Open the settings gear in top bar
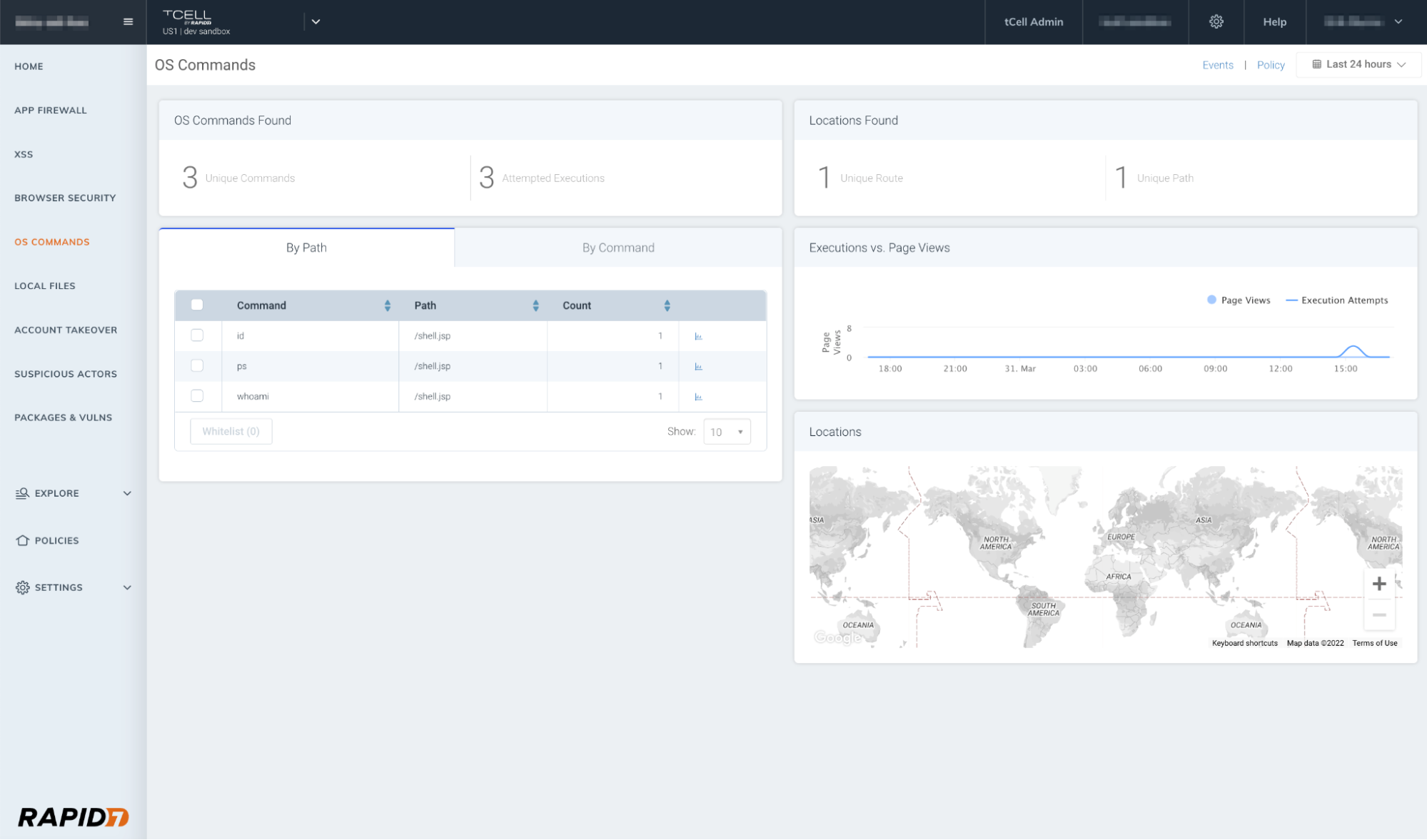 click(x=1216, y=21)
